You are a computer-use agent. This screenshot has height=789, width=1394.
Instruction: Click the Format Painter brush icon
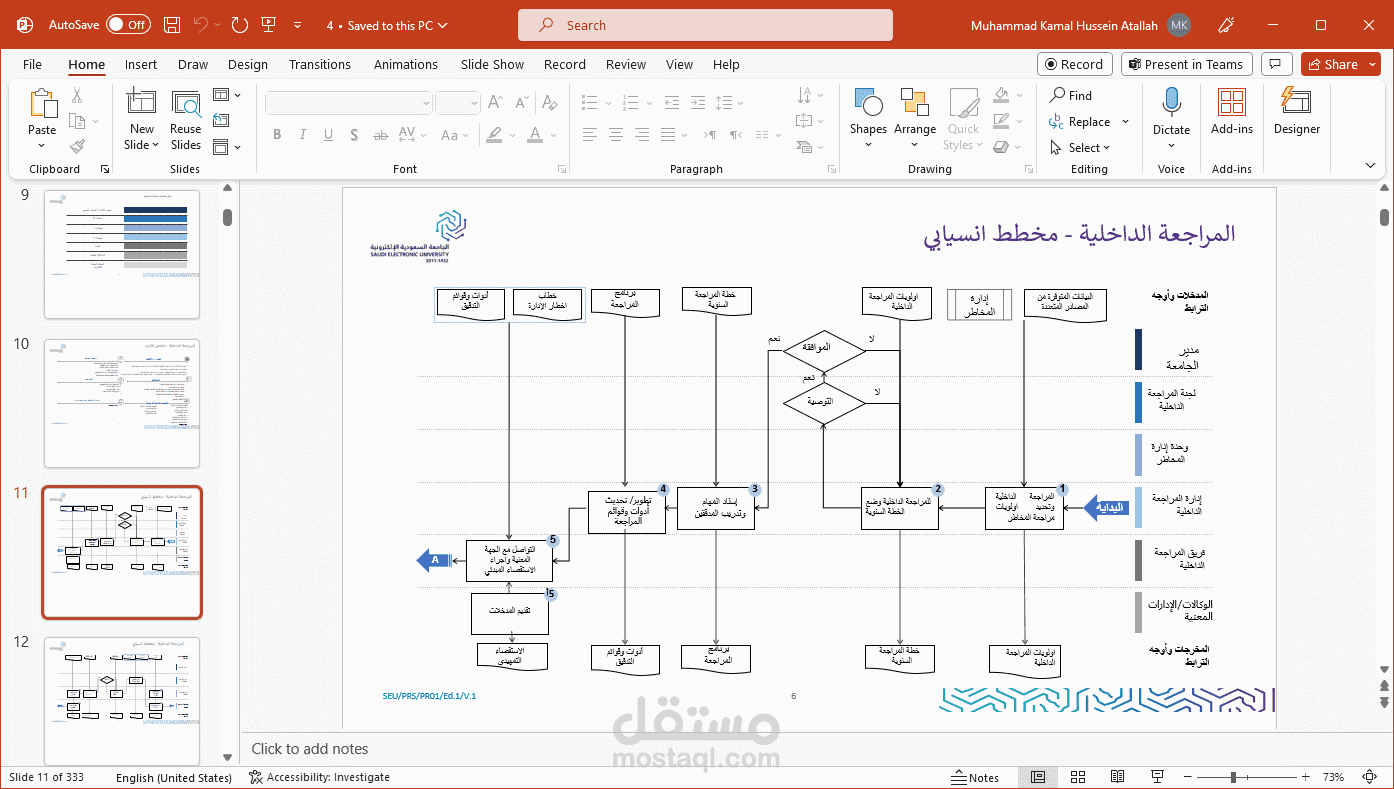point(77,146)
